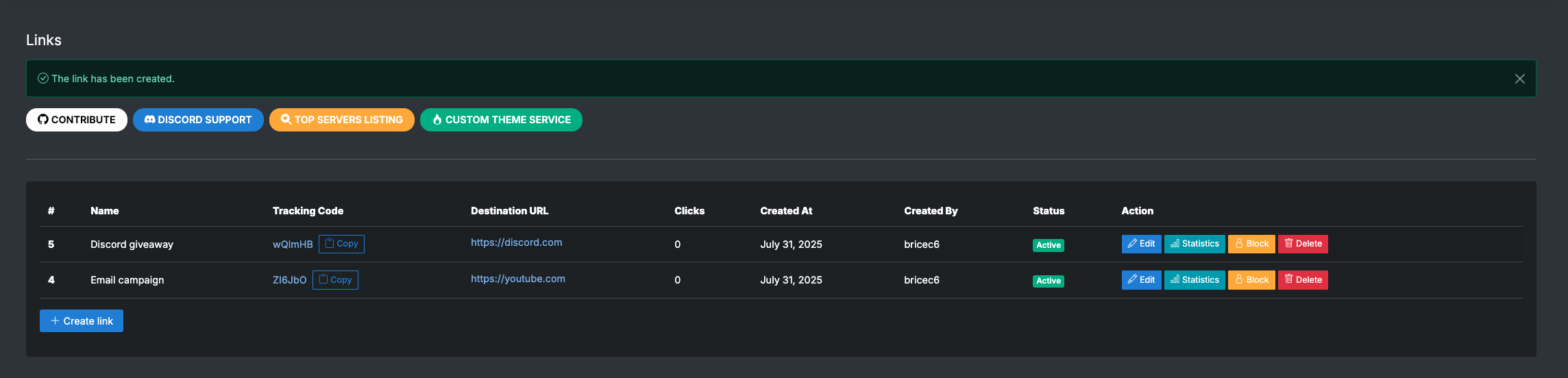Edit the Email campaign link
This screenshot has width=1568, height=378.
click(x=1141, y=280)
